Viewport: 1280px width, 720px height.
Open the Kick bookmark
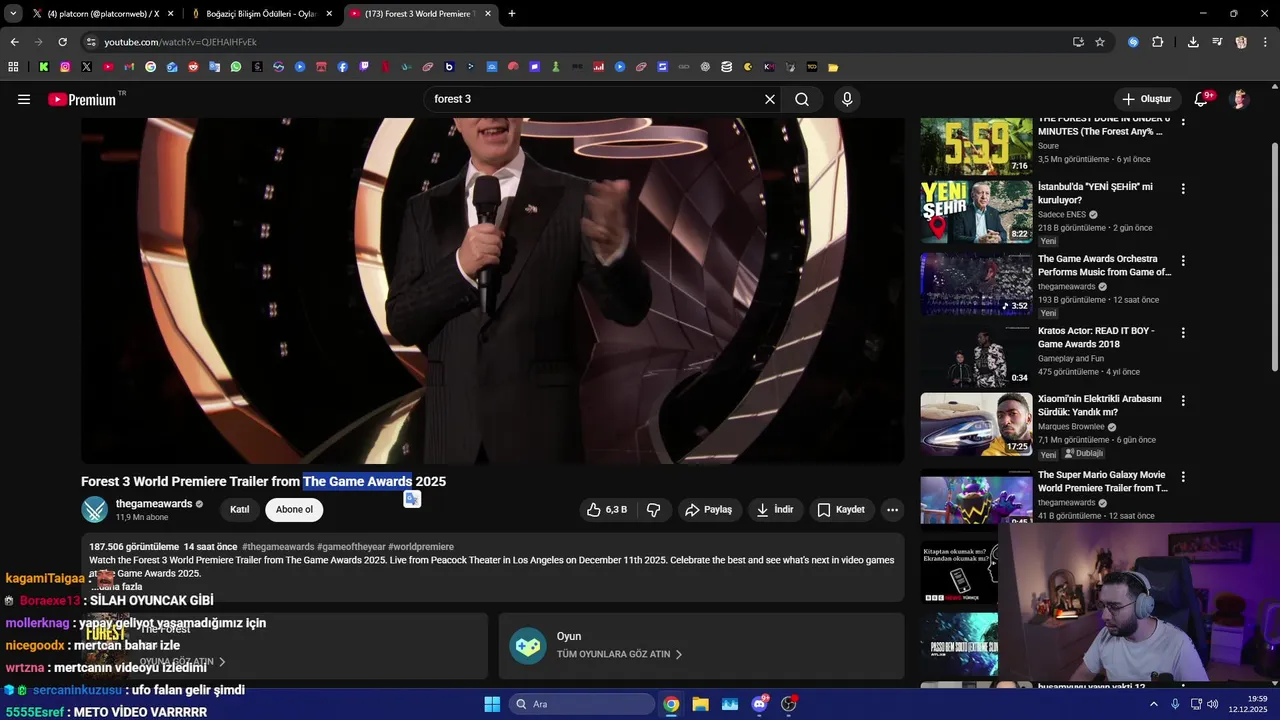[44, 67]
